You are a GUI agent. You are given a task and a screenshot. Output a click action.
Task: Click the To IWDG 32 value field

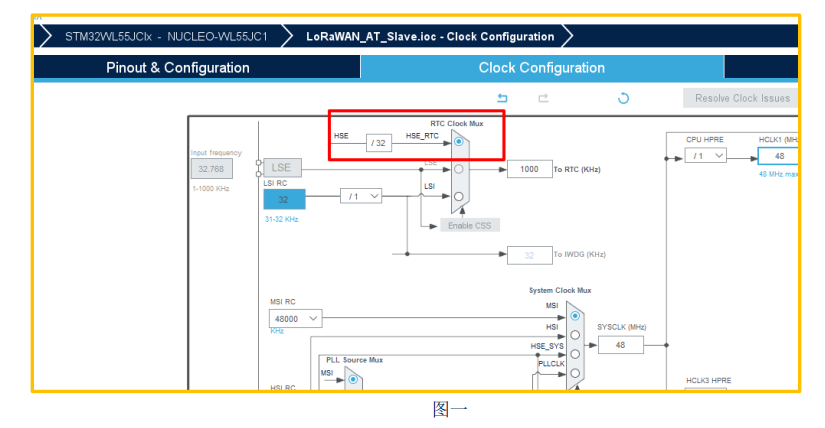pyautogui.click(x=529, y=255)
